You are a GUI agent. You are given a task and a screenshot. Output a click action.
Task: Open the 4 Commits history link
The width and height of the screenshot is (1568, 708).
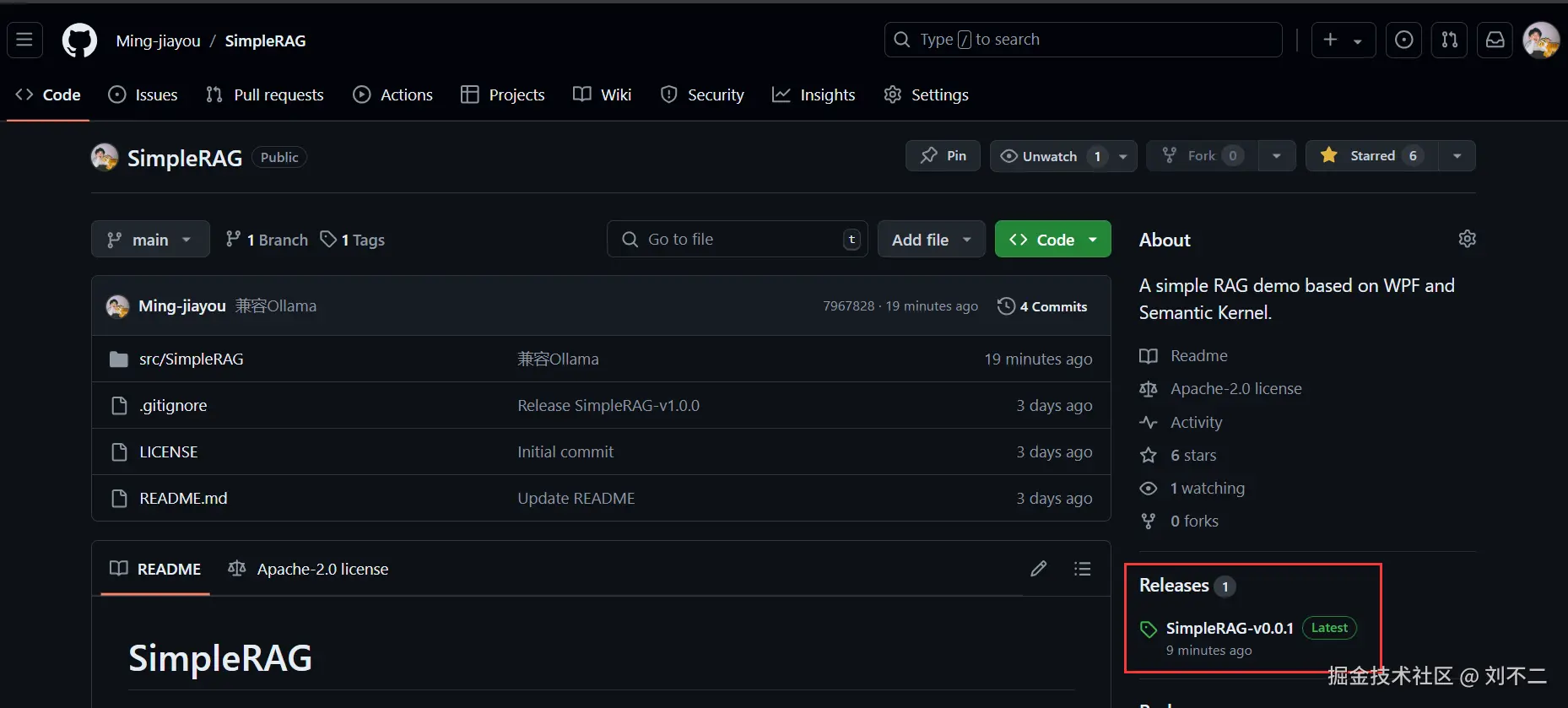[1042, 306]
